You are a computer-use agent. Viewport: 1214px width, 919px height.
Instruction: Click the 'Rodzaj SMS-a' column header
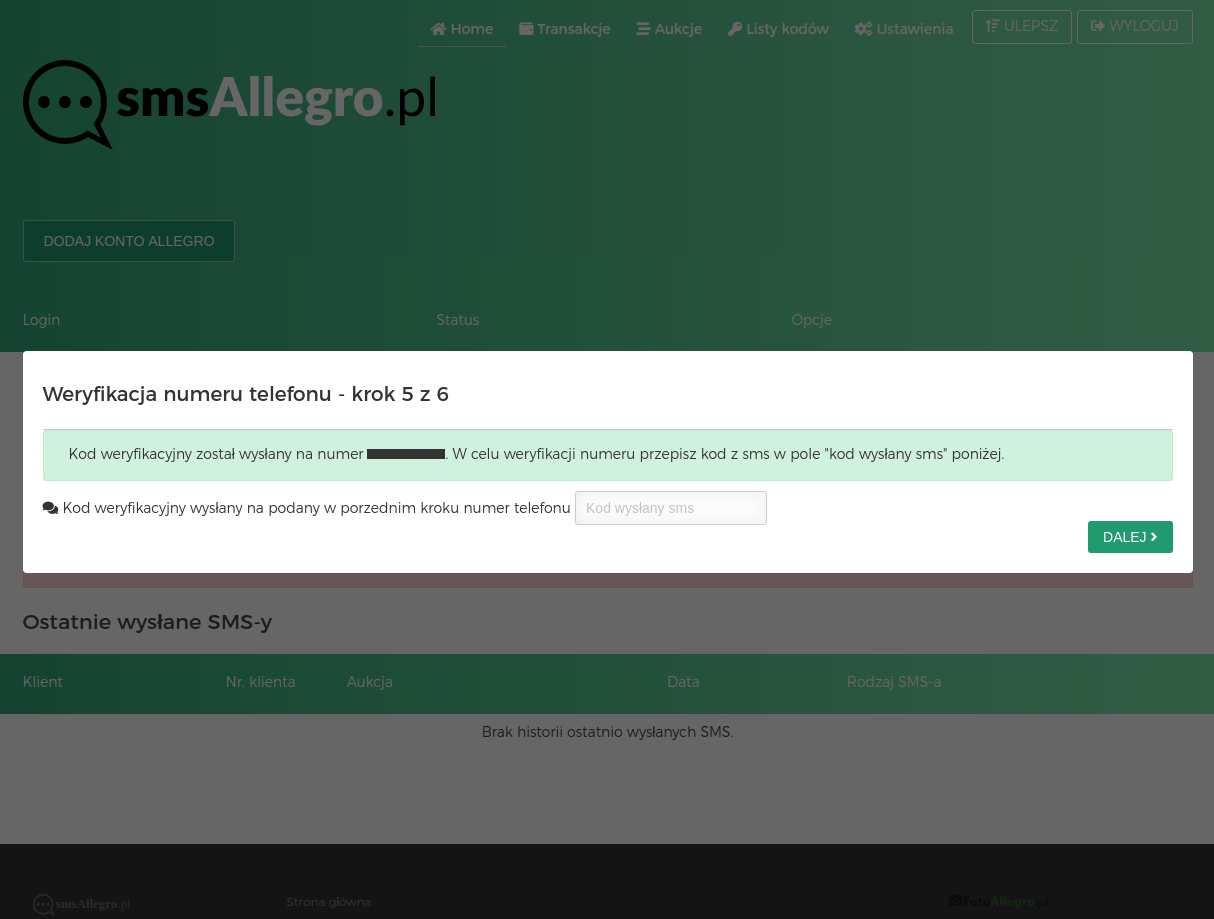[x=894, y=682]
